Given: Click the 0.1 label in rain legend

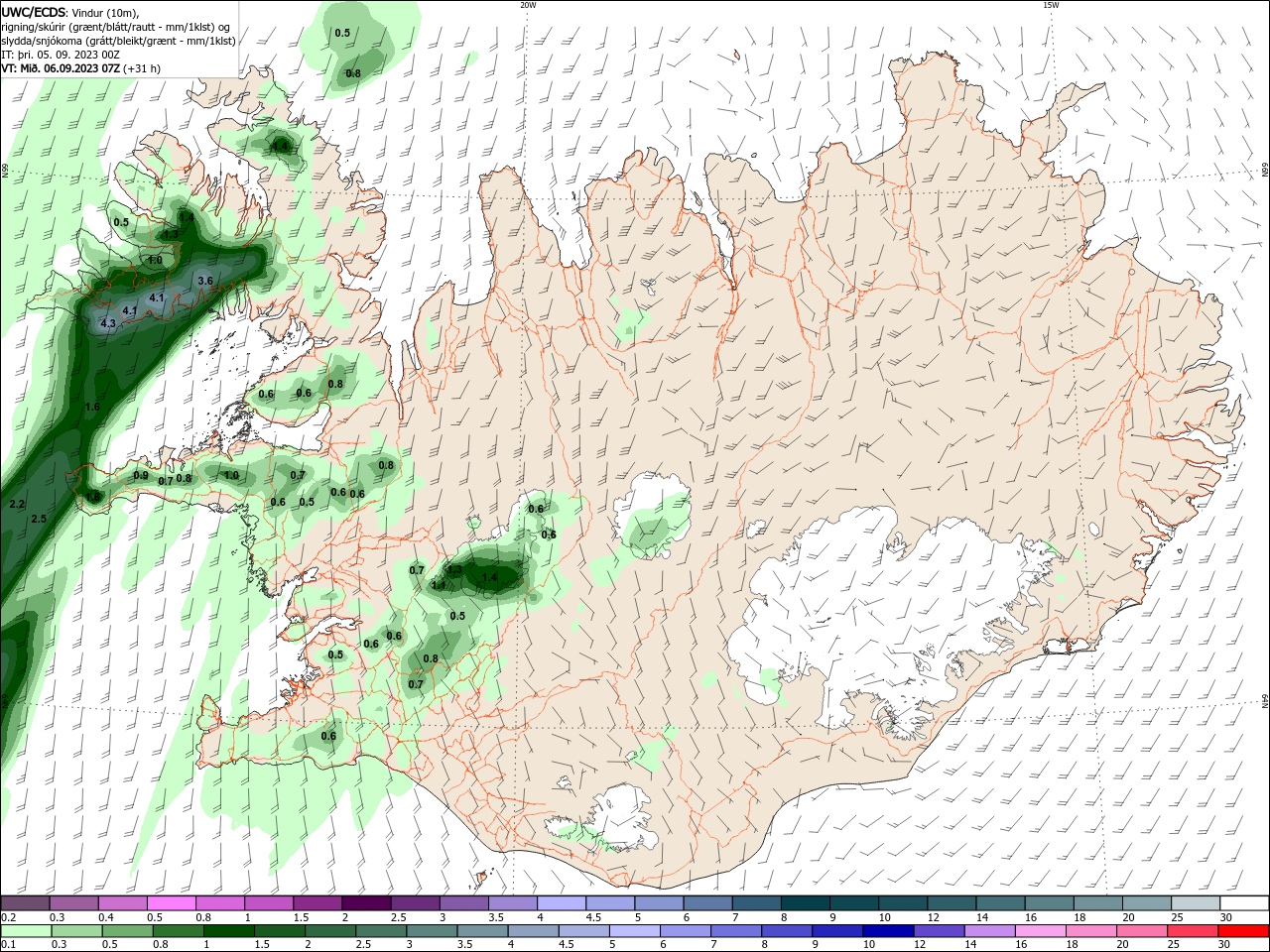Looking at the screenshot, I should (x=8, y=945).
